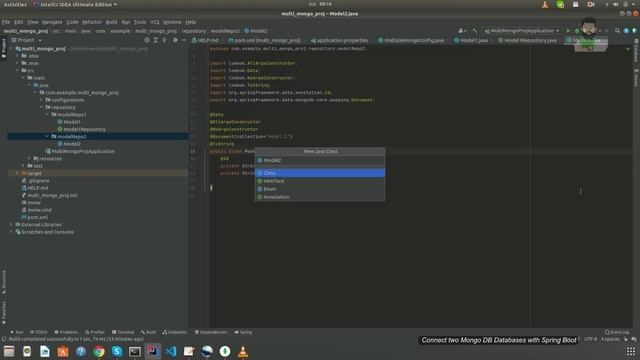Switch to Model1Repository.java editor tab
The width and height of the screenshot is (640, 360).
click(x=527, y=40)
